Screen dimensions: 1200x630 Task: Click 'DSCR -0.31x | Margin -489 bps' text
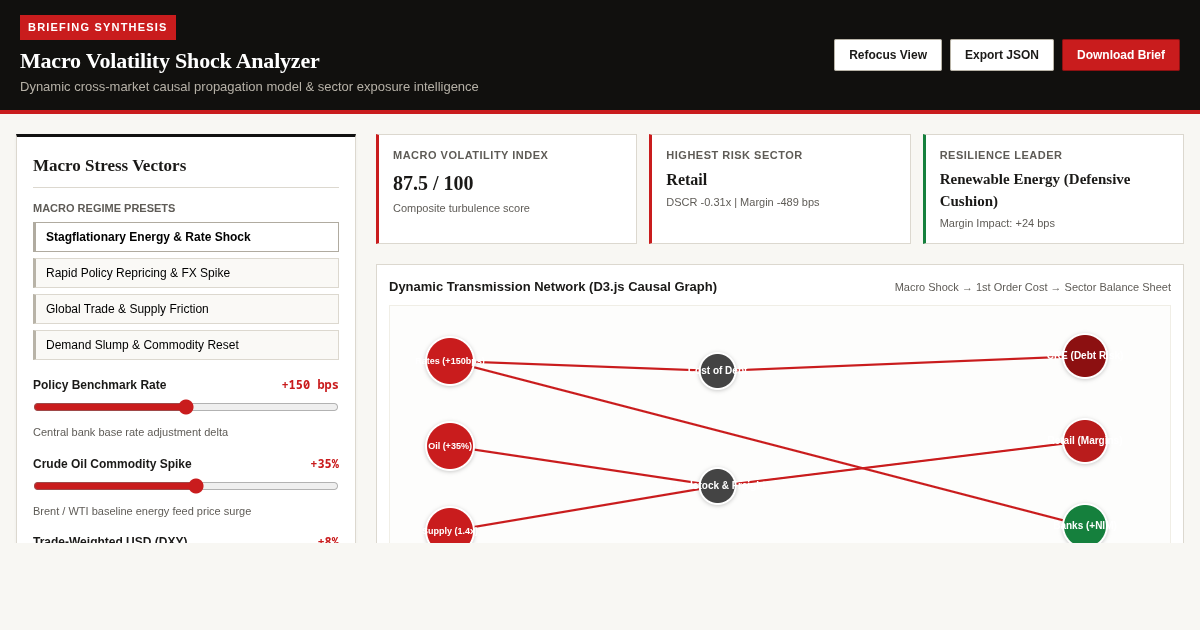(x=743, y=202)
